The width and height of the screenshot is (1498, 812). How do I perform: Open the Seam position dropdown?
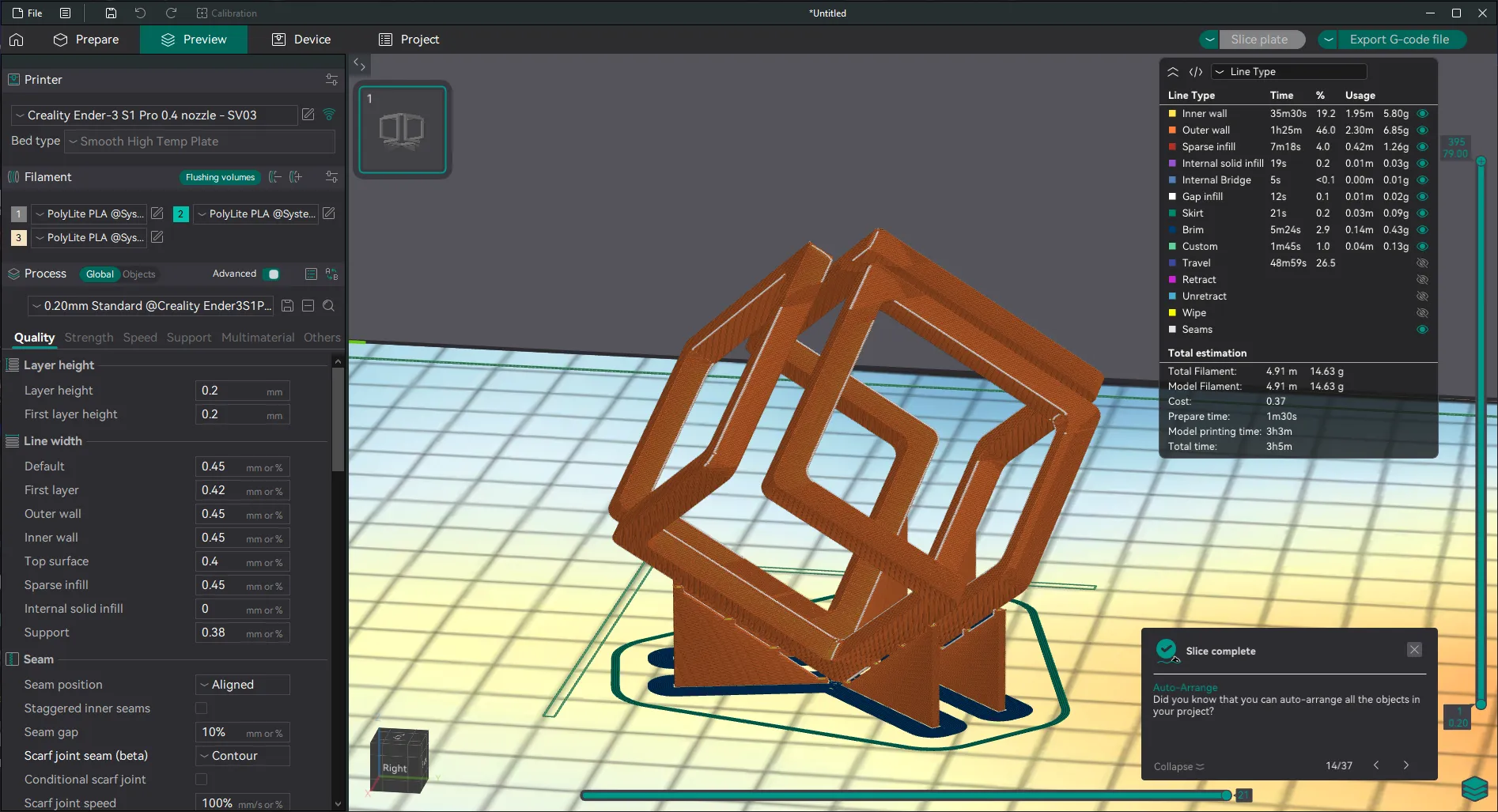243,685
